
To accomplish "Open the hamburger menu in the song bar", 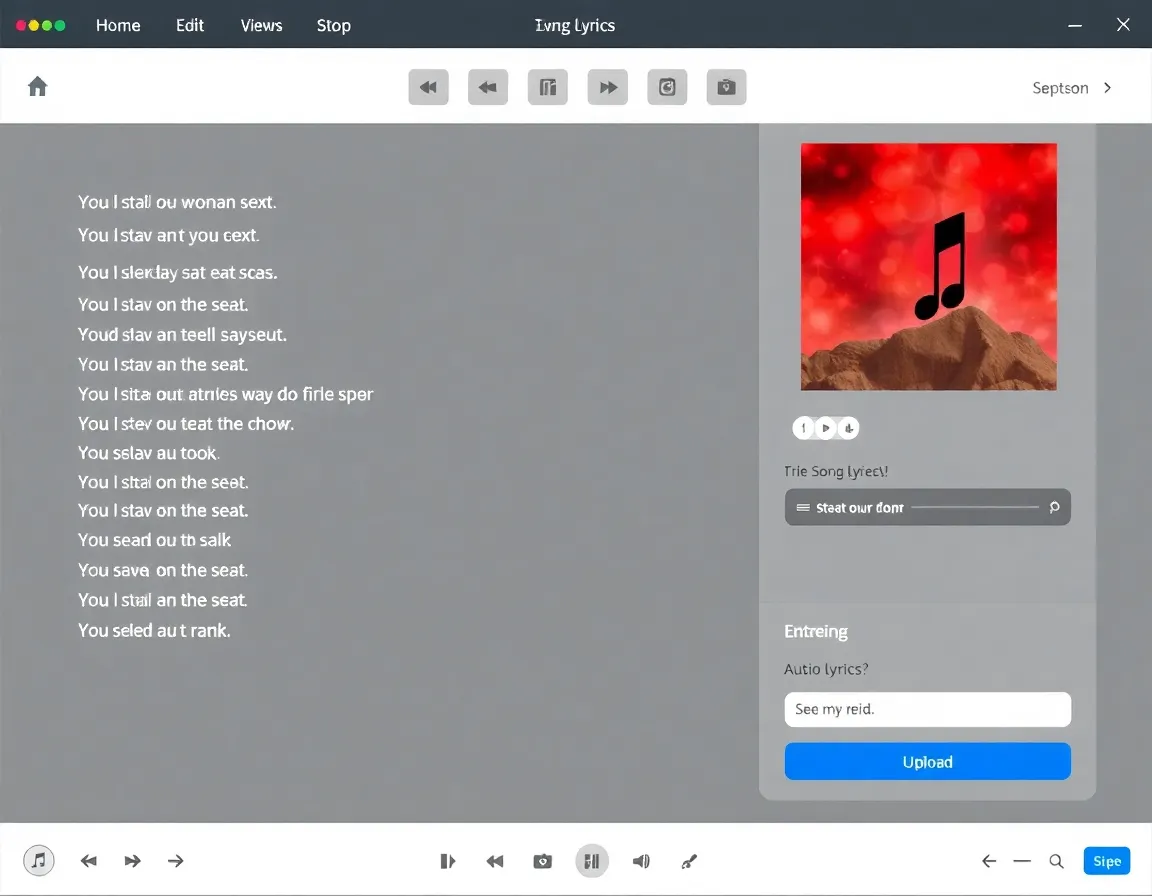I will coord(802,508).
